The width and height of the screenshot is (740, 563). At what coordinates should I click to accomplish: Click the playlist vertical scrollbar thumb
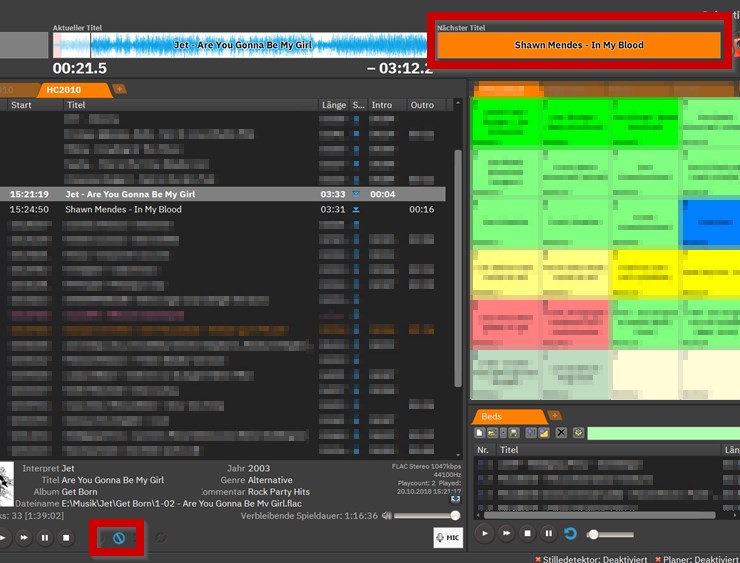(458, 268)
